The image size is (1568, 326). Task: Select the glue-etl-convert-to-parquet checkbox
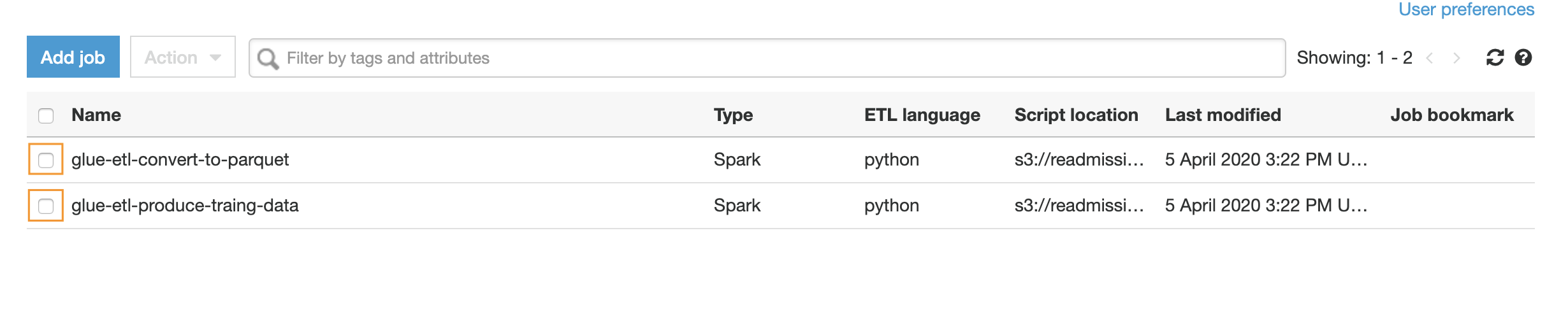pyautogui.click(x=46, y=160)
